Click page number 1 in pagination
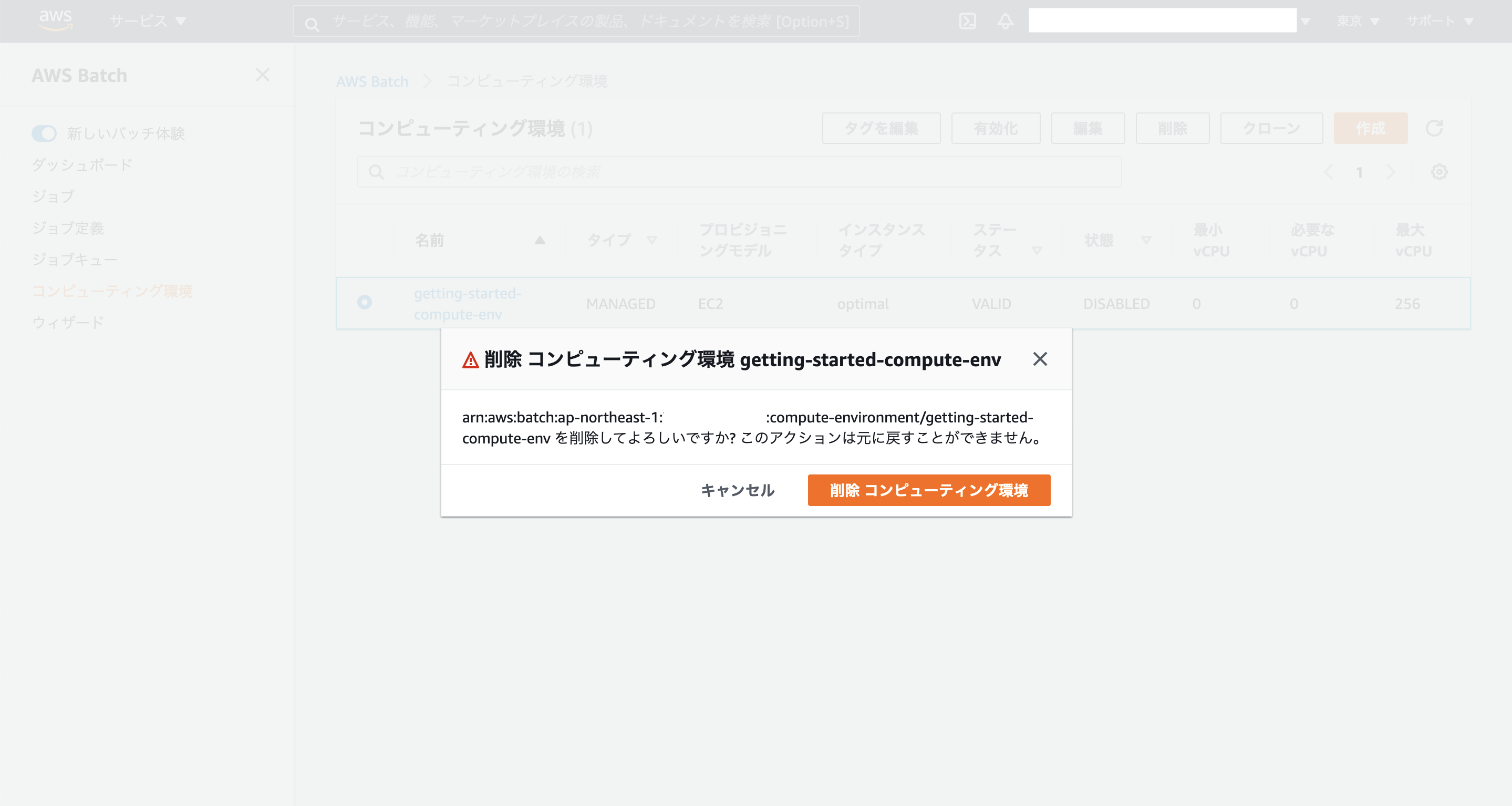This screenshot has height=806, width=1512. [1359, 172]
